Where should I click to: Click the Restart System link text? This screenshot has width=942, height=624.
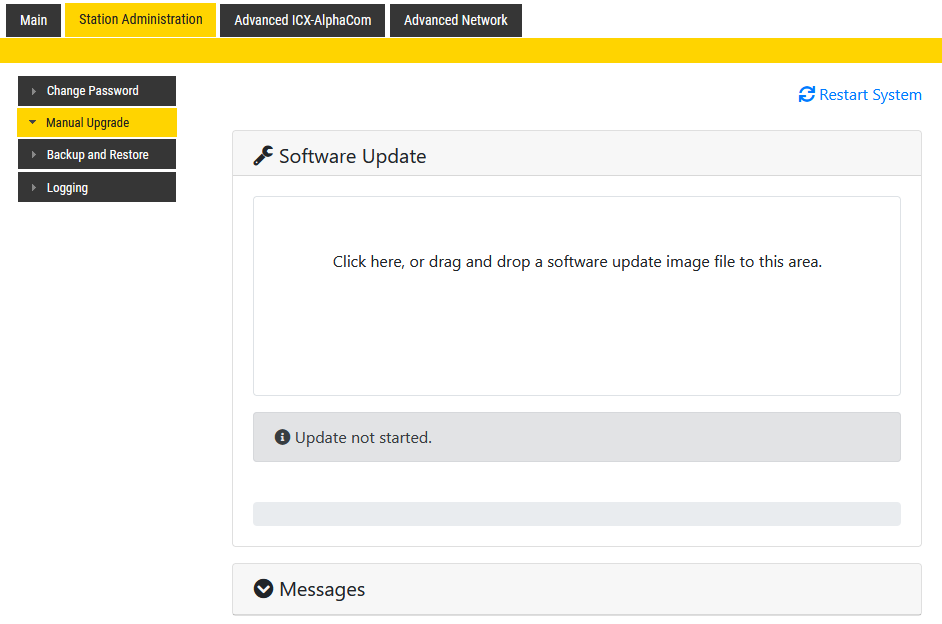(x=870, y=95)
